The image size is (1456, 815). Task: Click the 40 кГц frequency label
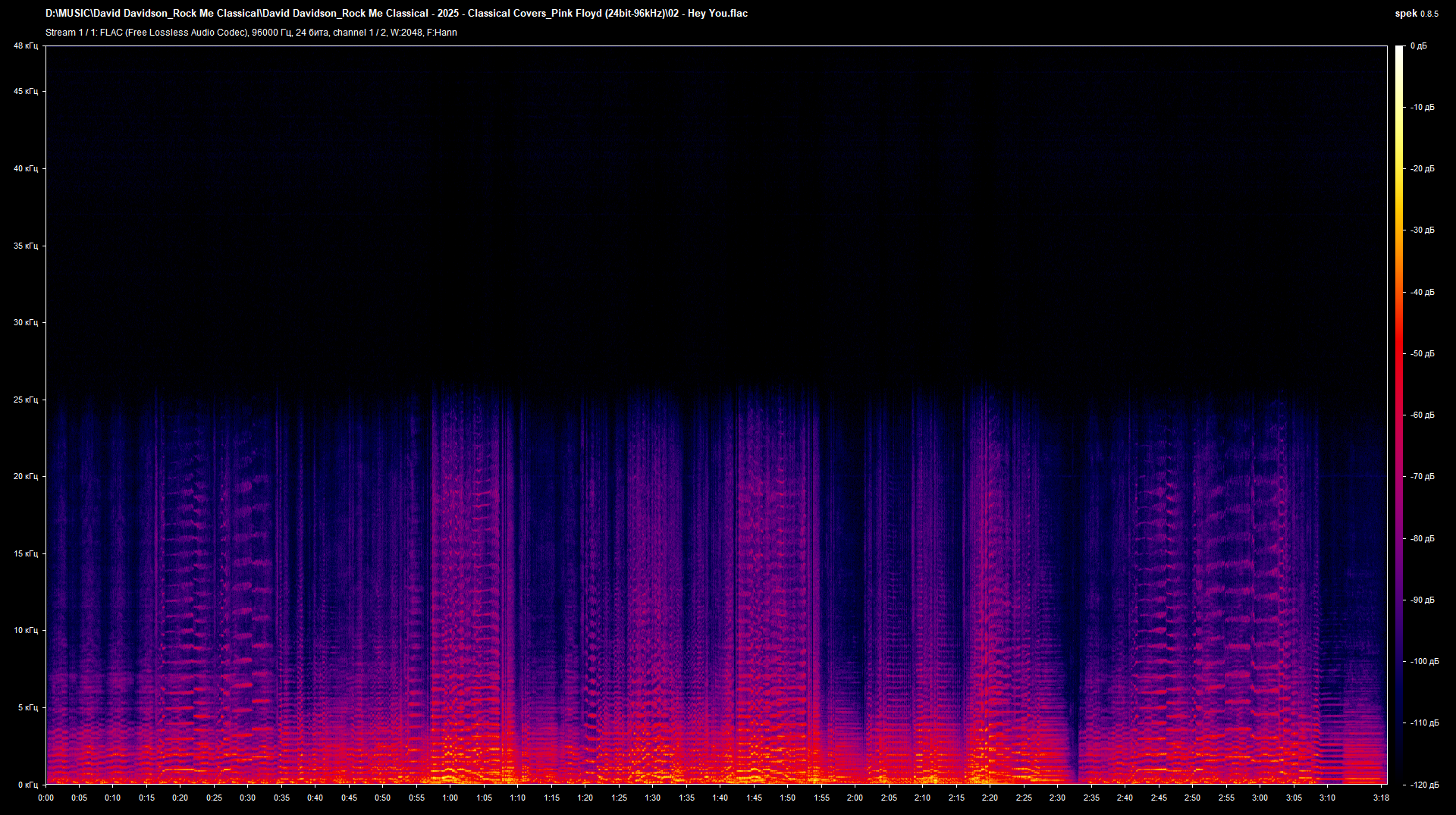(26, 168)
